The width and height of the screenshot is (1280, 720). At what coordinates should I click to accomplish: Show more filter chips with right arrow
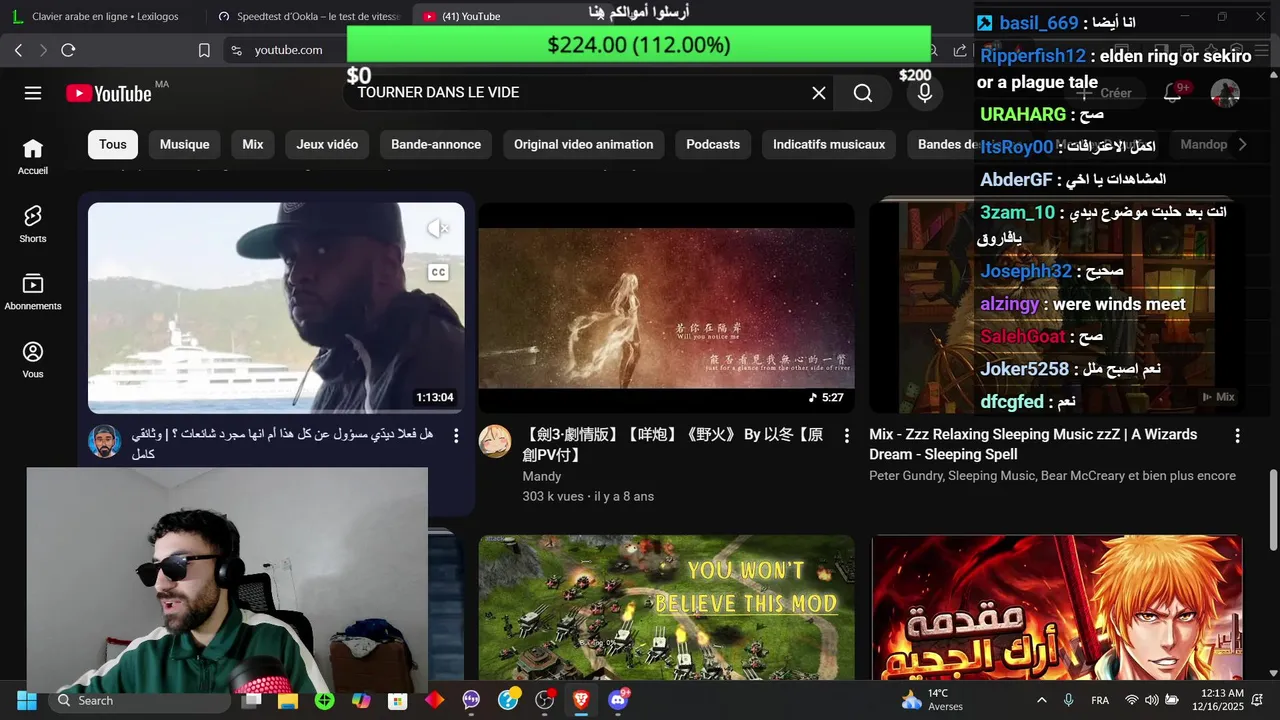1242,144
